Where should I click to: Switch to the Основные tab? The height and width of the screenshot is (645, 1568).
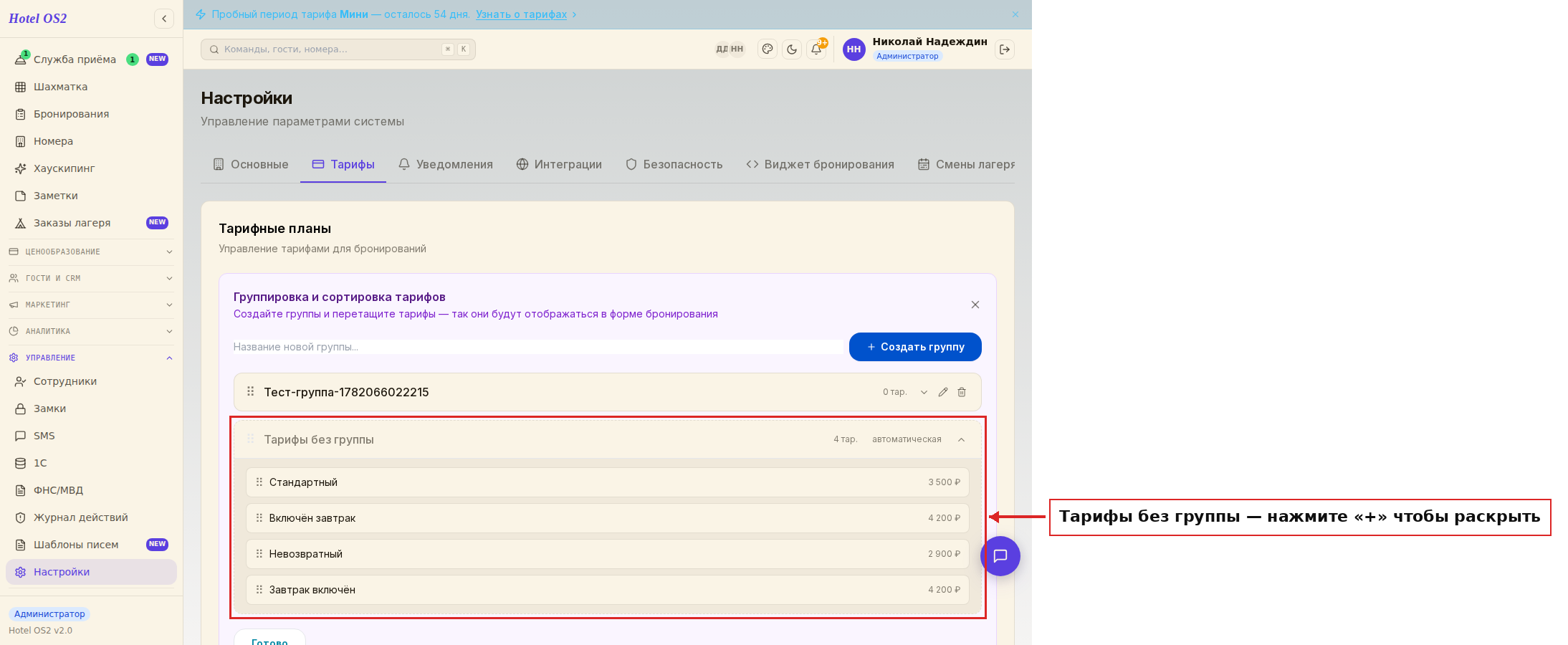251,164
